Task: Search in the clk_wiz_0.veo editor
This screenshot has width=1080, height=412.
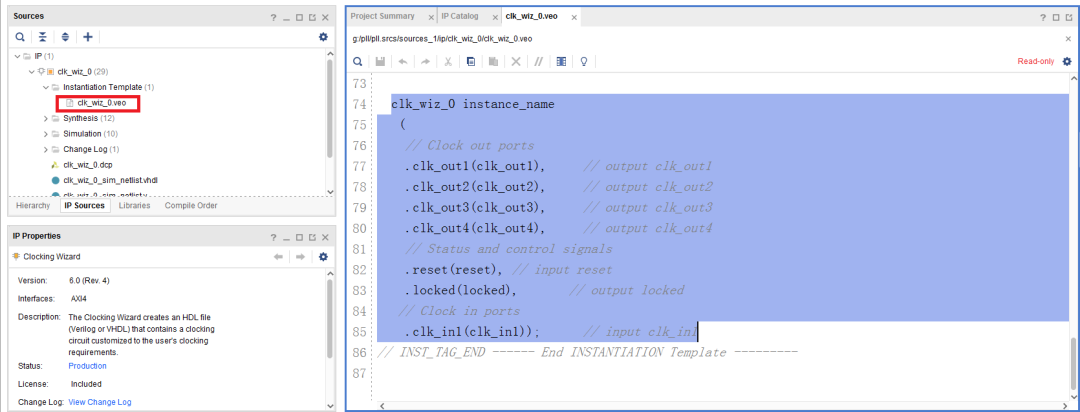Action: click(x=358, y=61)
